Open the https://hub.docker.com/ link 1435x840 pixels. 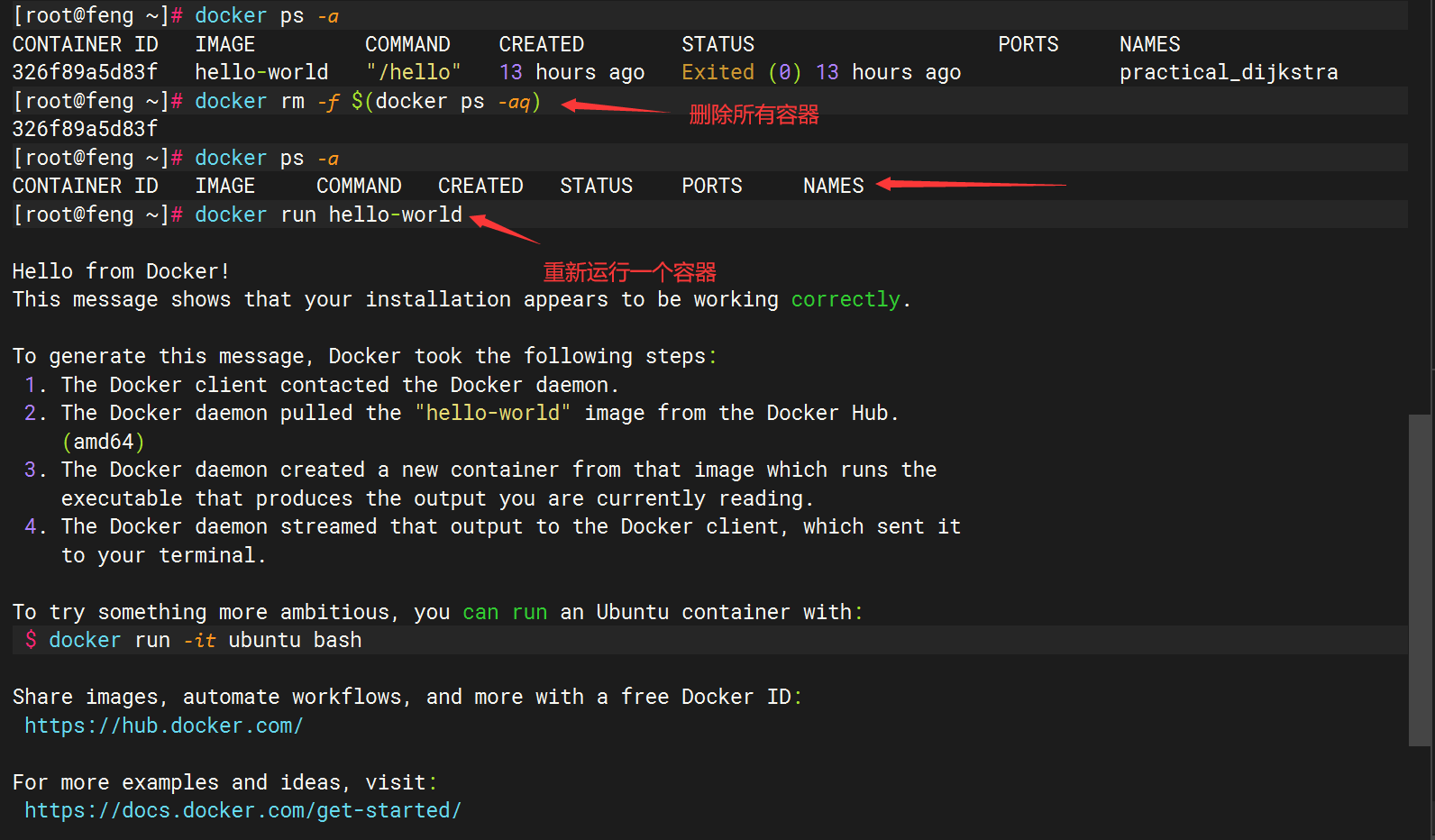164,726
